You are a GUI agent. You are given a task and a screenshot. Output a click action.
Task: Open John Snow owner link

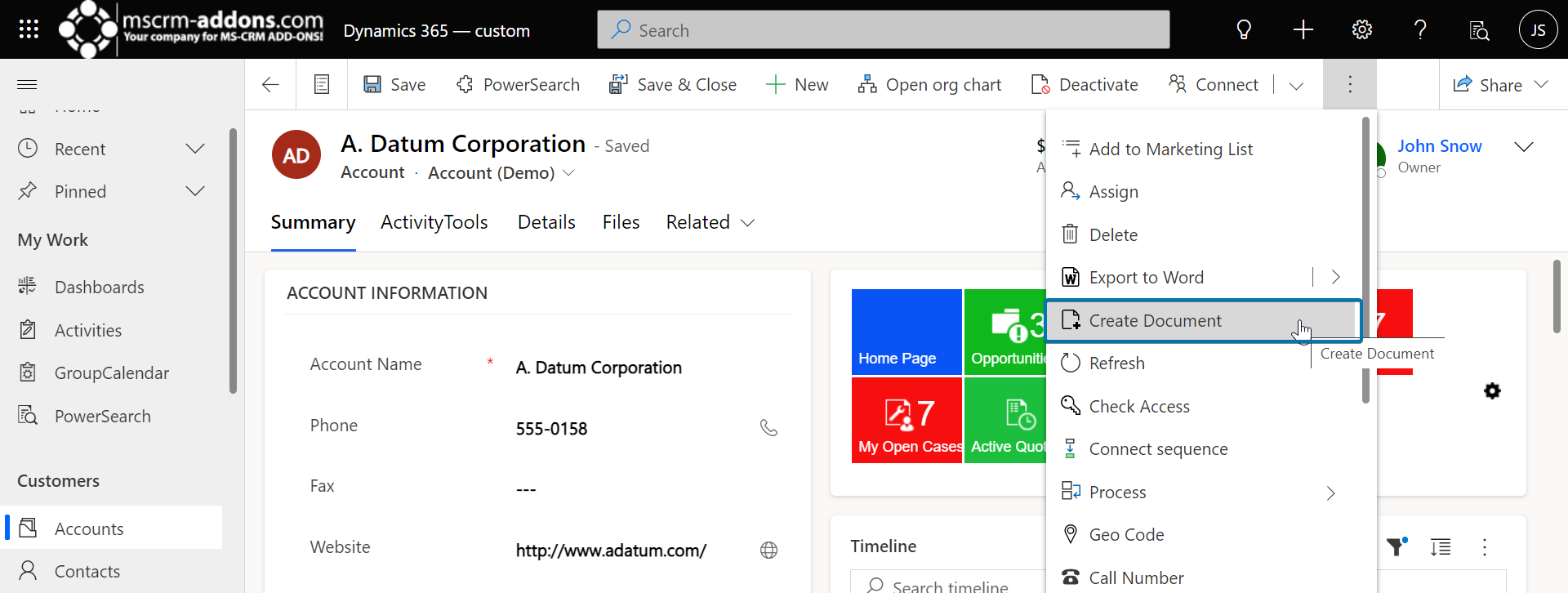[1439, 146]
